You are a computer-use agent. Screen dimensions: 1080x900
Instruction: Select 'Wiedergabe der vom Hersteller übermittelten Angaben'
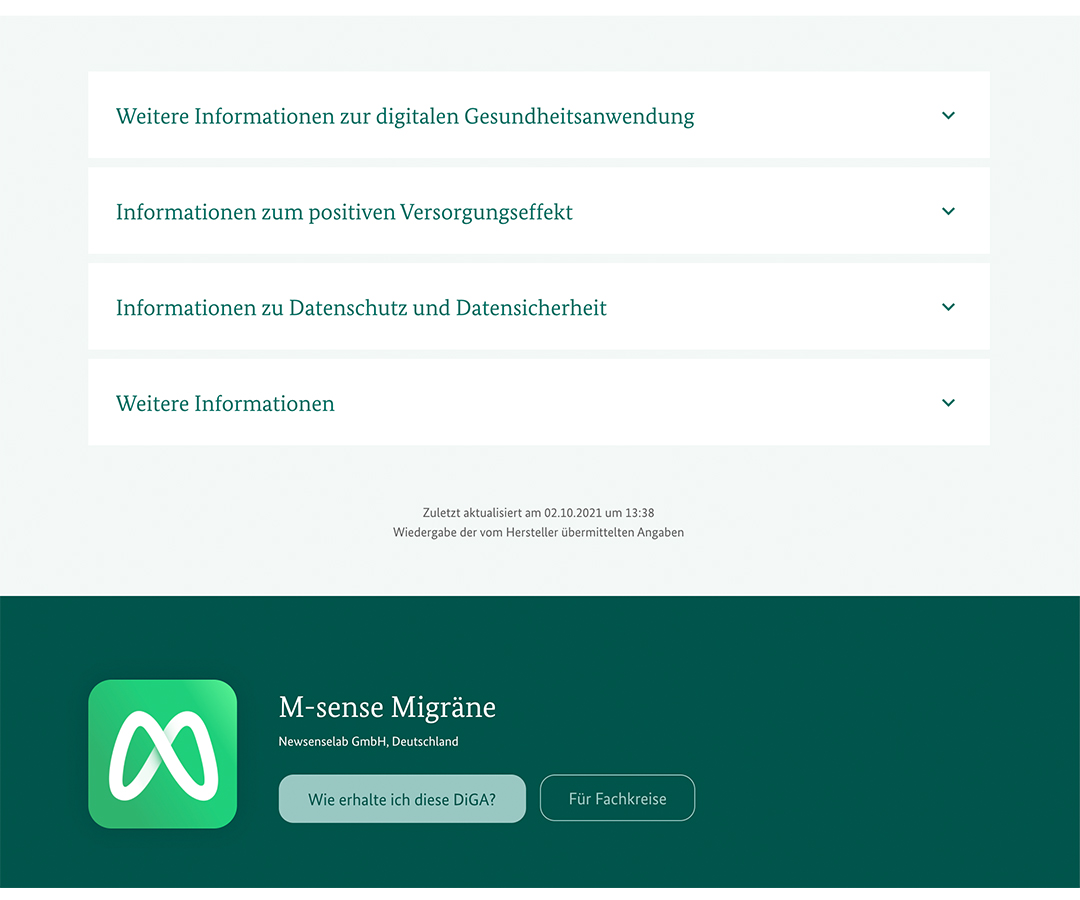(x=539, y=532)
